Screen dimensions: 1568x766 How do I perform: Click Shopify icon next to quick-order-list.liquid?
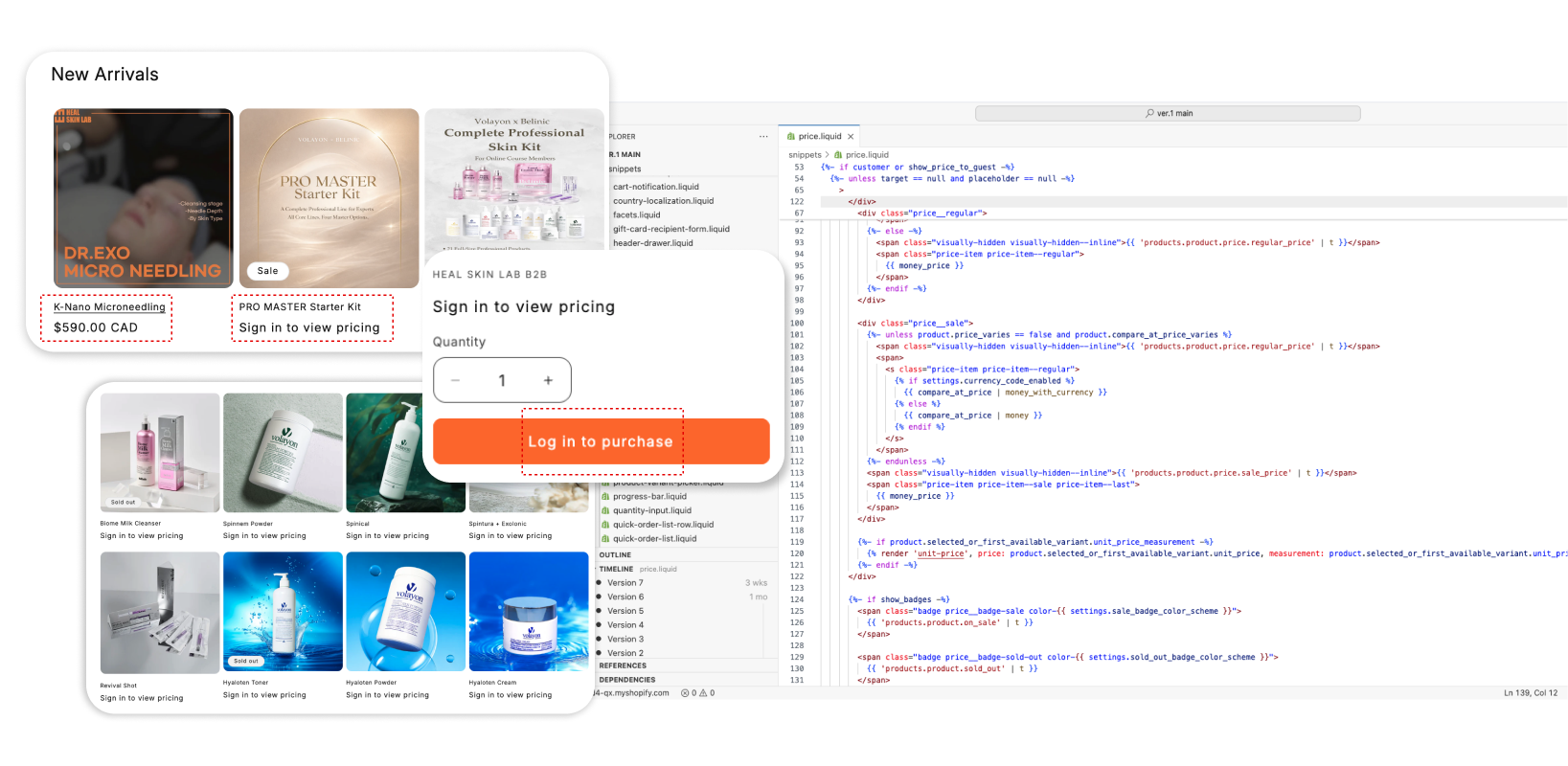[605, 539]
